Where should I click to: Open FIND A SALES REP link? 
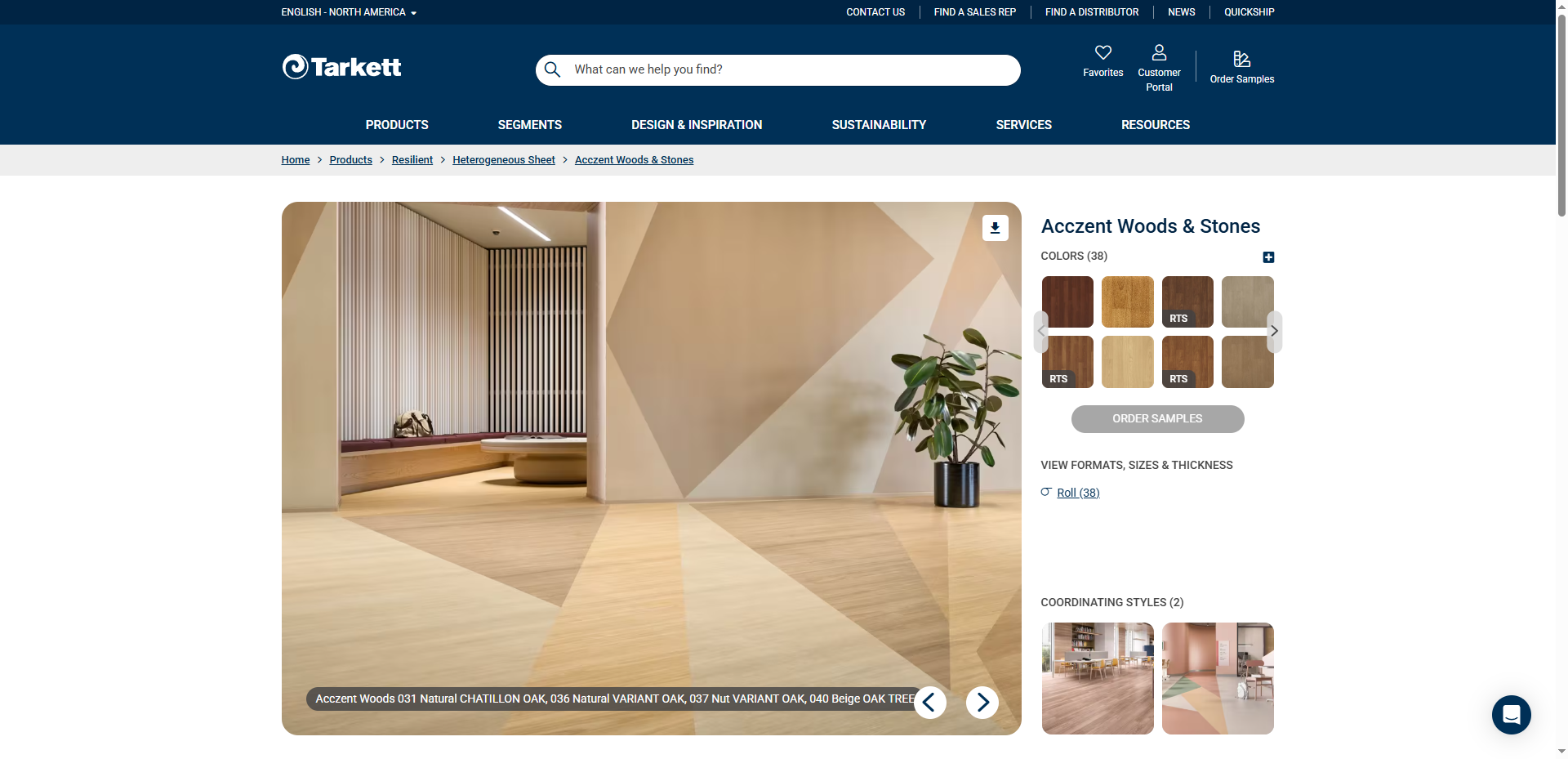975,12
